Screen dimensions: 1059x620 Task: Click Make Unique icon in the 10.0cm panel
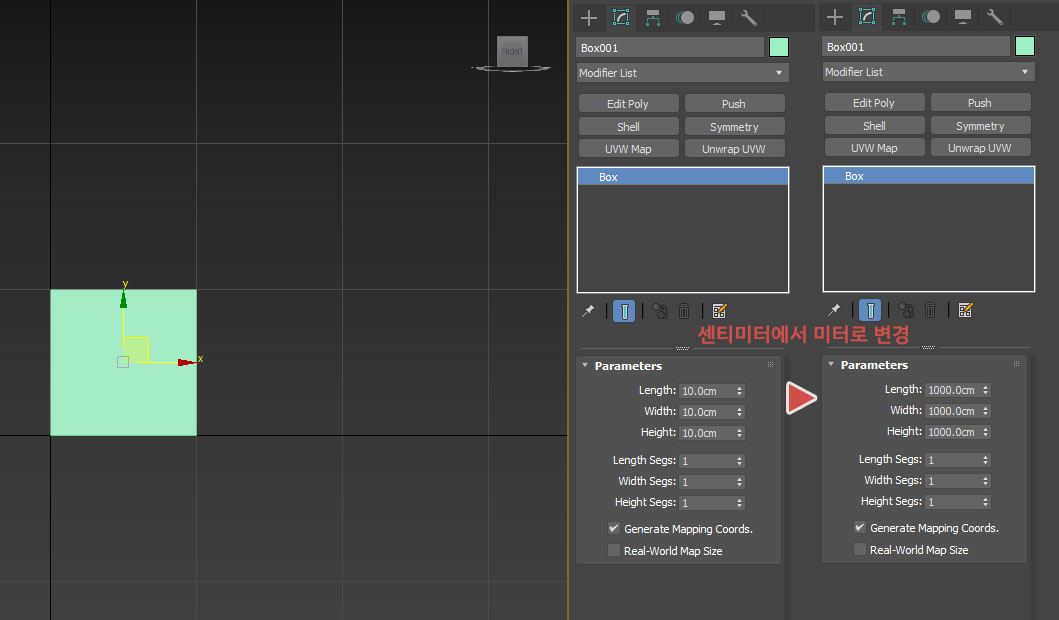pos(660,311)
